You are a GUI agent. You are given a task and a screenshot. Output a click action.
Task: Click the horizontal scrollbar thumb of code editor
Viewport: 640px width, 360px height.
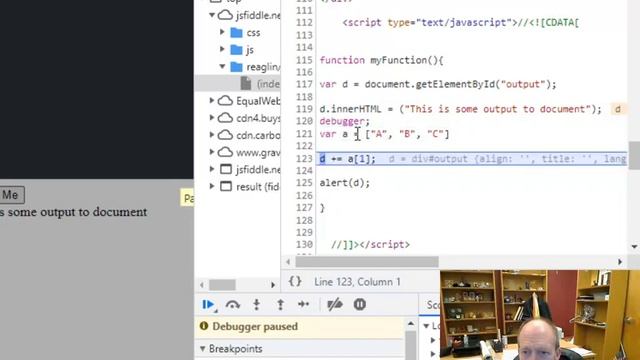coord(367,261)
